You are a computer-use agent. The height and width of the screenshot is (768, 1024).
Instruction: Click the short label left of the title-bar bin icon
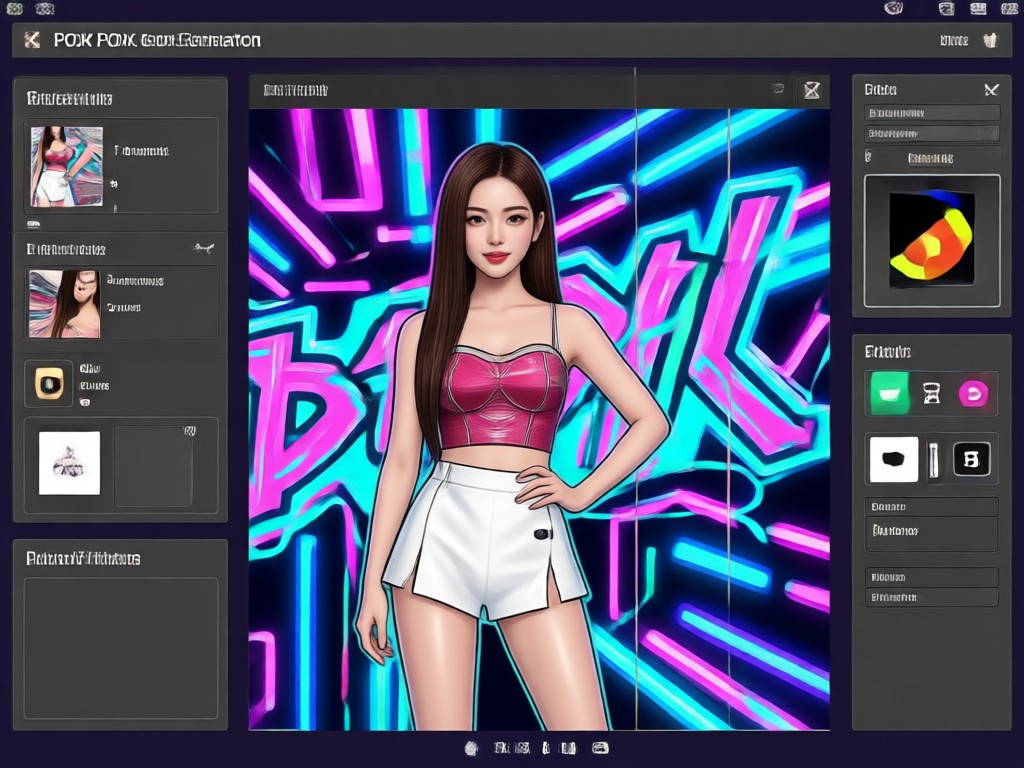pyautogui.click(x=953, y=41)
